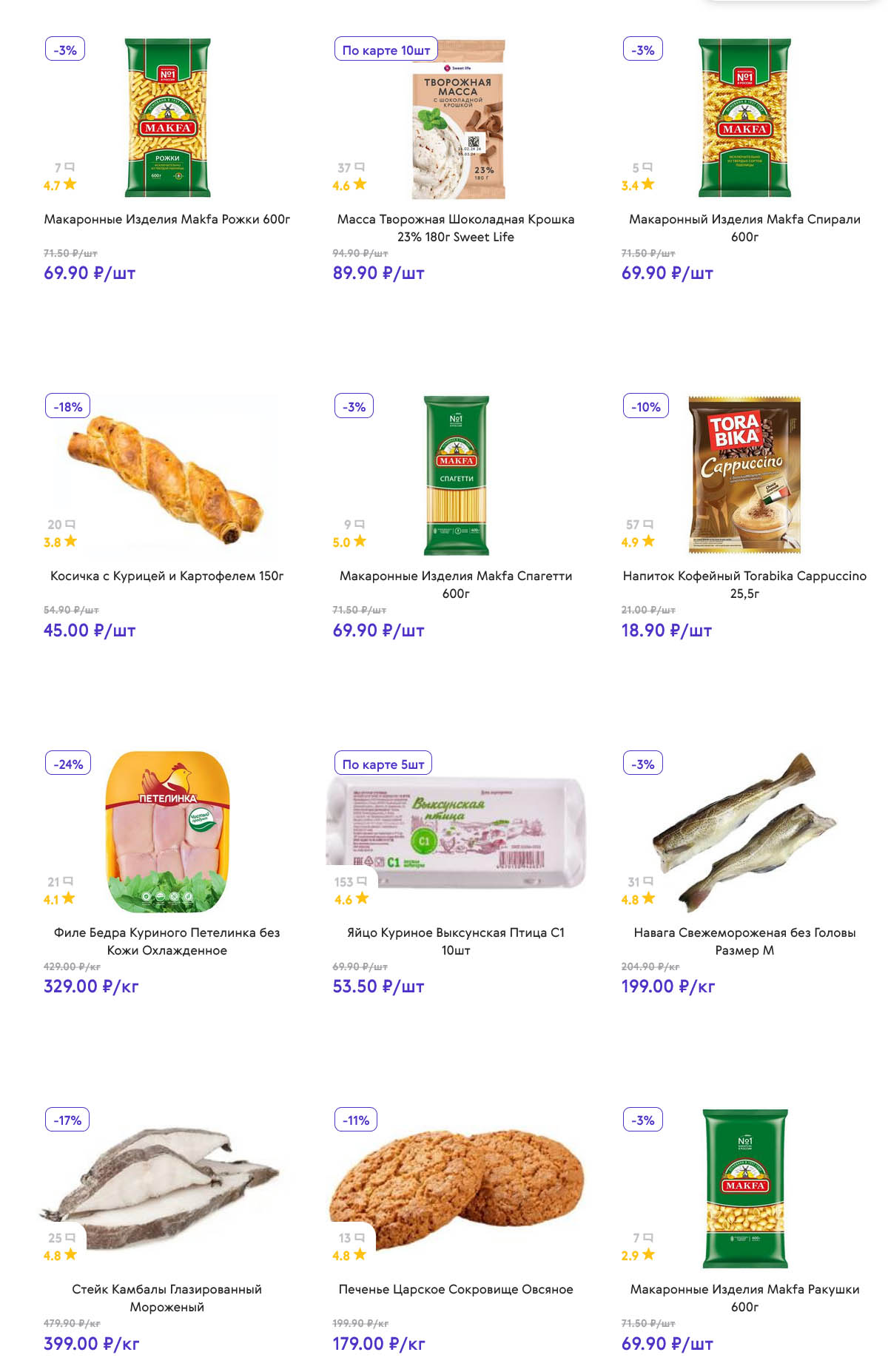Click the comments icon on Яйцо Куриное
The height and width of the screenshot is (1372, 888).
coord(362,881)
